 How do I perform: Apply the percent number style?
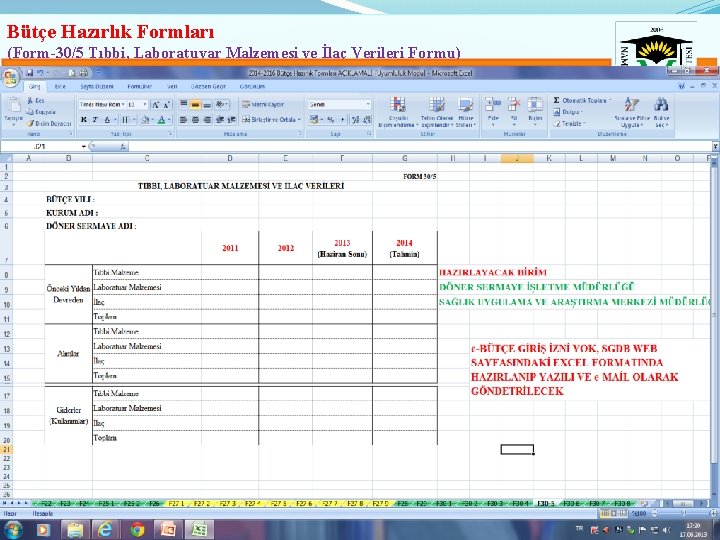330,120
